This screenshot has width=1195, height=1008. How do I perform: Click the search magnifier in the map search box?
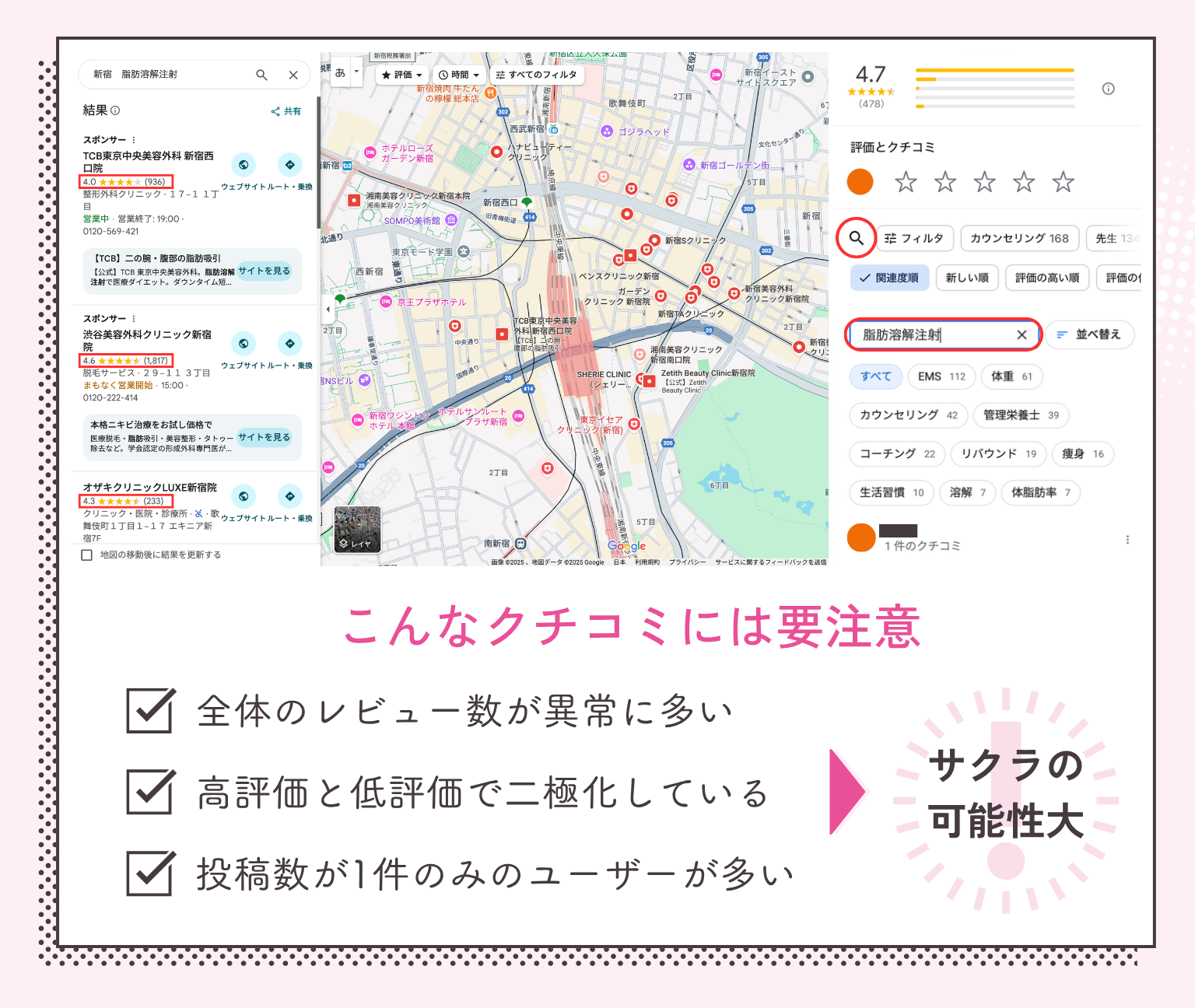coord(261,75)
